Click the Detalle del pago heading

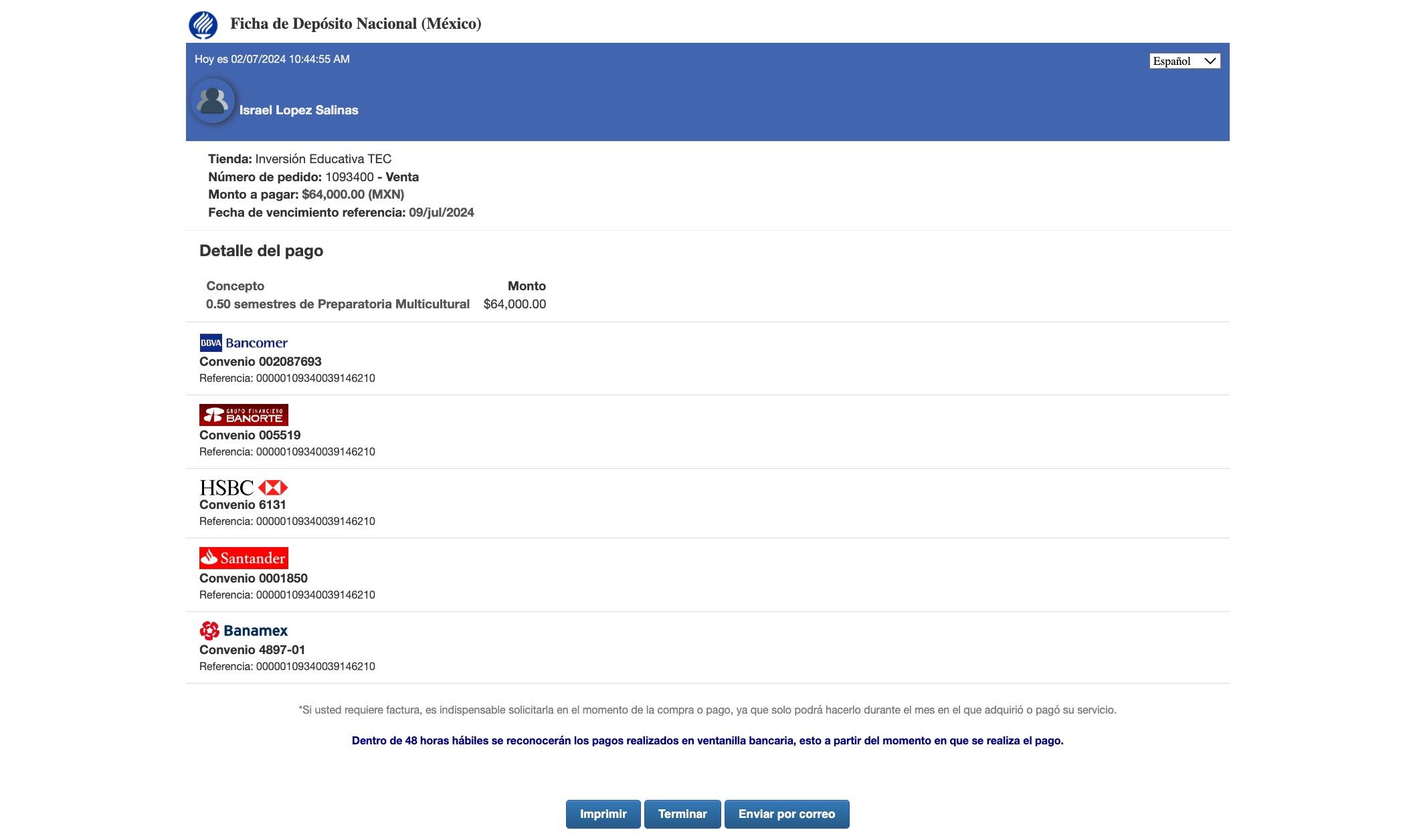coord(261,251)
